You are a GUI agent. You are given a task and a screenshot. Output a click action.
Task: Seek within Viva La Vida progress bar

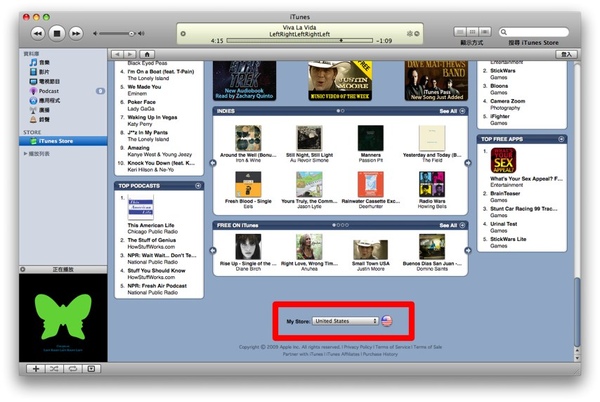click(299, 41)
